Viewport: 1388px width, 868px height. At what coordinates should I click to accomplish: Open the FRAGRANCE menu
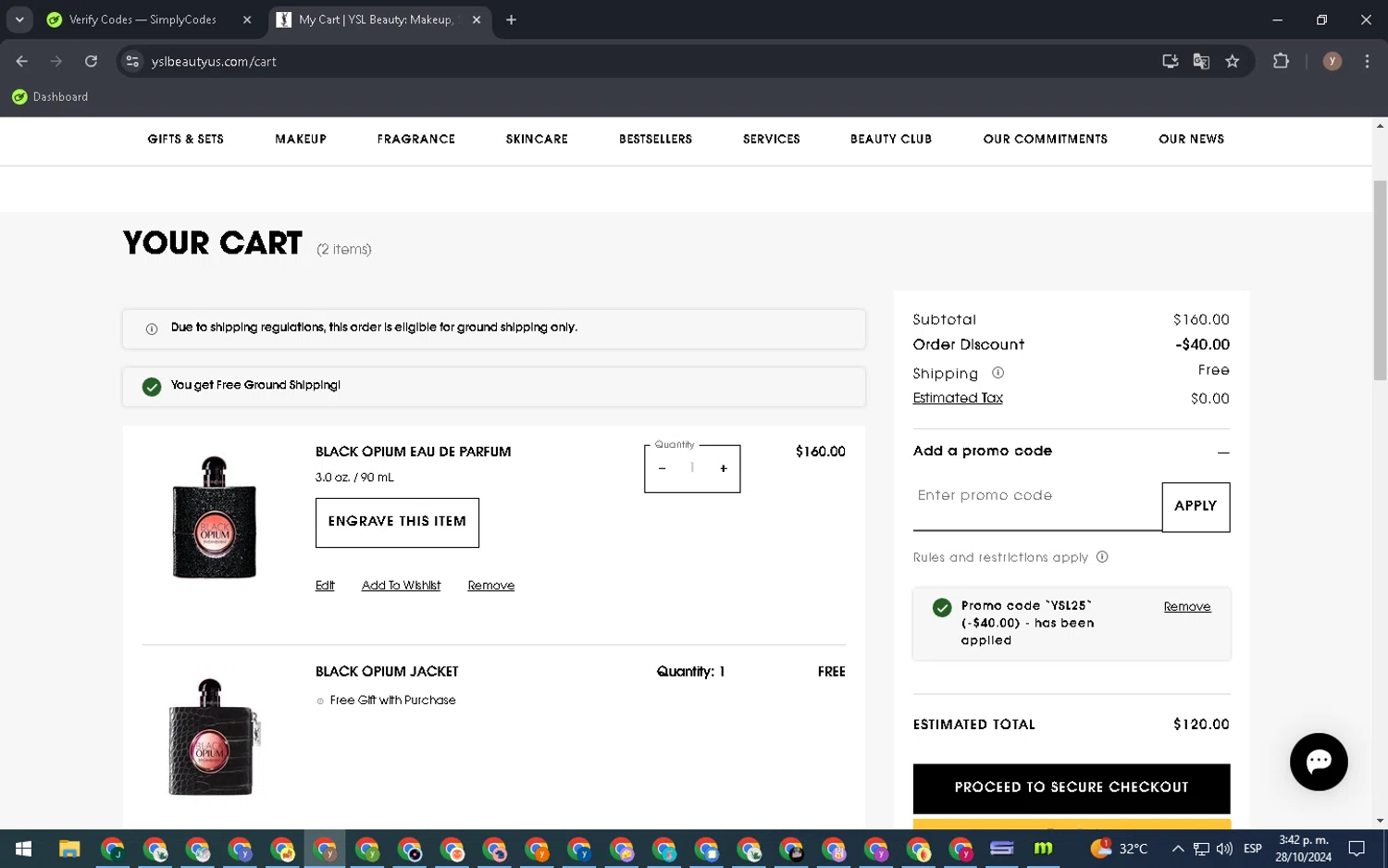416,139
